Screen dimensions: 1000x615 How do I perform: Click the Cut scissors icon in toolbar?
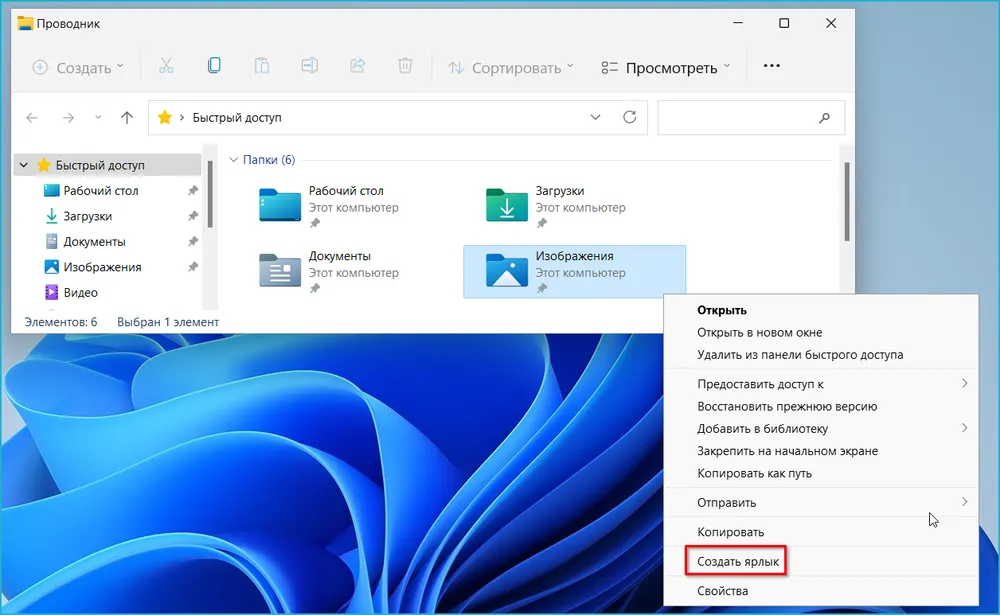coord(166,66)
